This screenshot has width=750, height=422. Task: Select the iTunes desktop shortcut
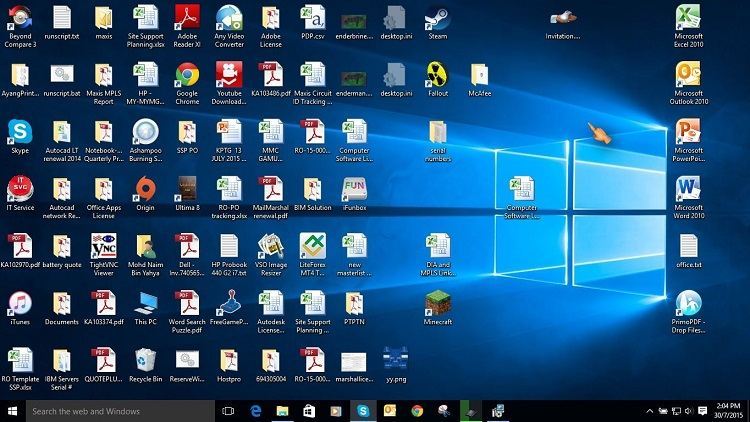(x=19, y=304)
